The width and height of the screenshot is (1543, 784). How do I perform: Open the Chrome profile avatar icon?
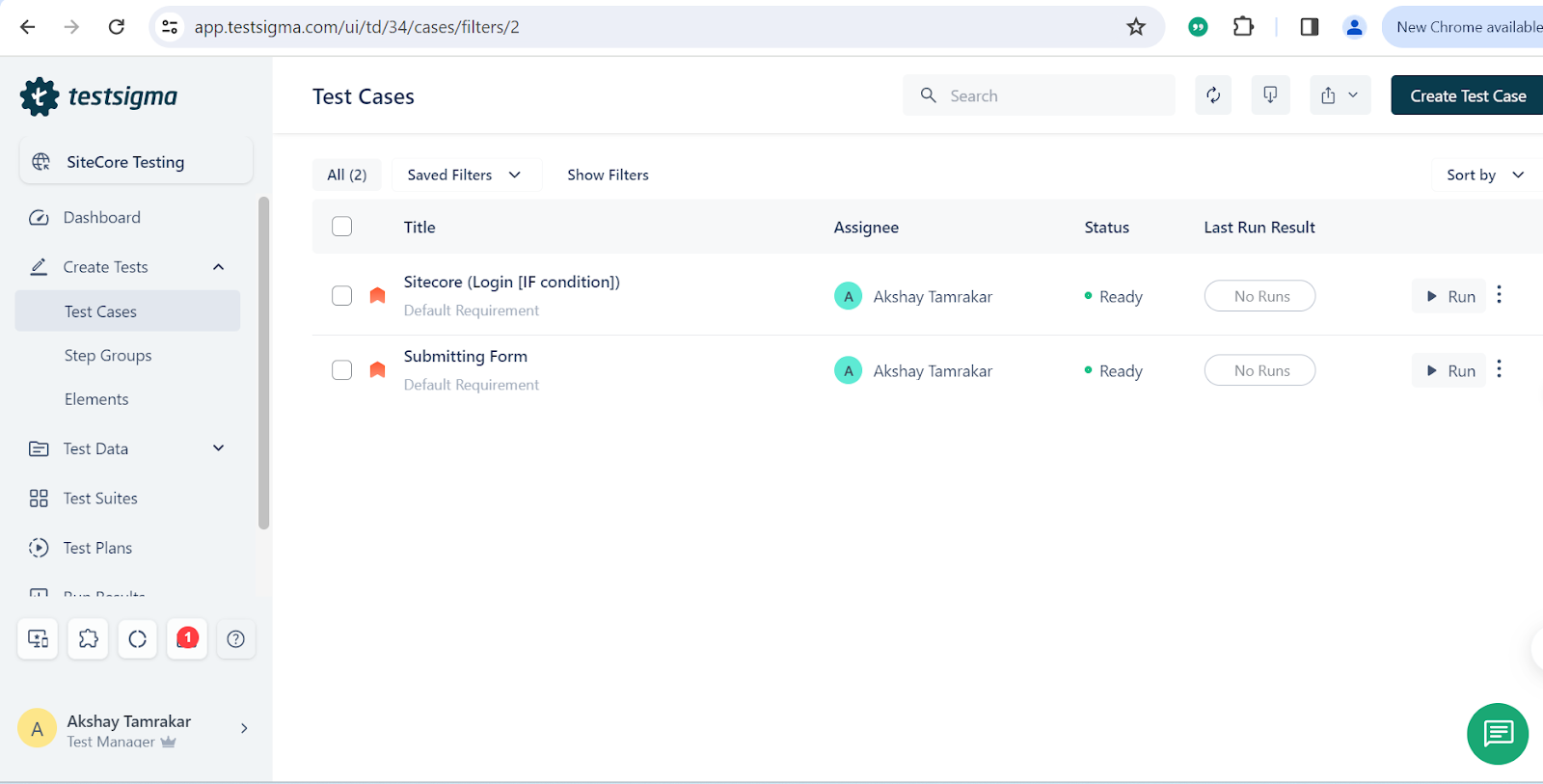pyautogui.click(x=1354, y=27)
